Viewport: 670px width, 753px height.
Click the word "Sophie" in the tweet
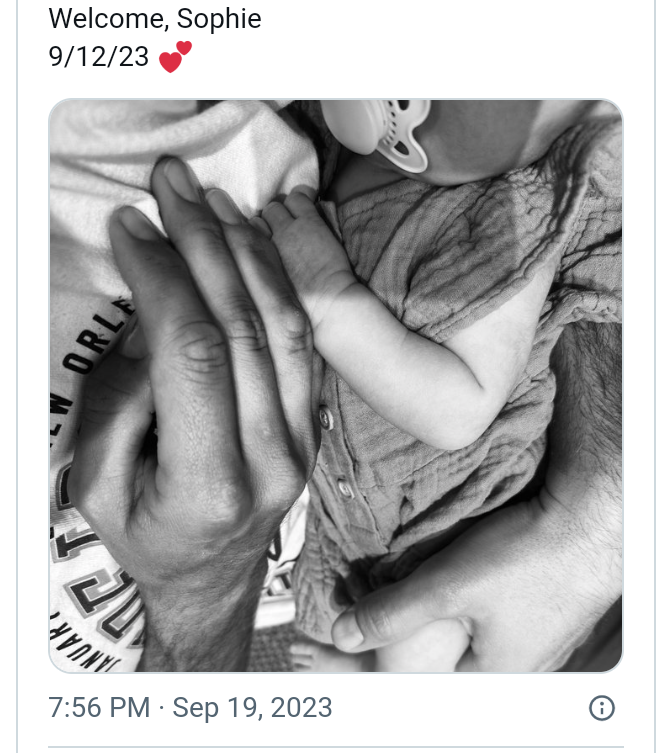[219, 19]
